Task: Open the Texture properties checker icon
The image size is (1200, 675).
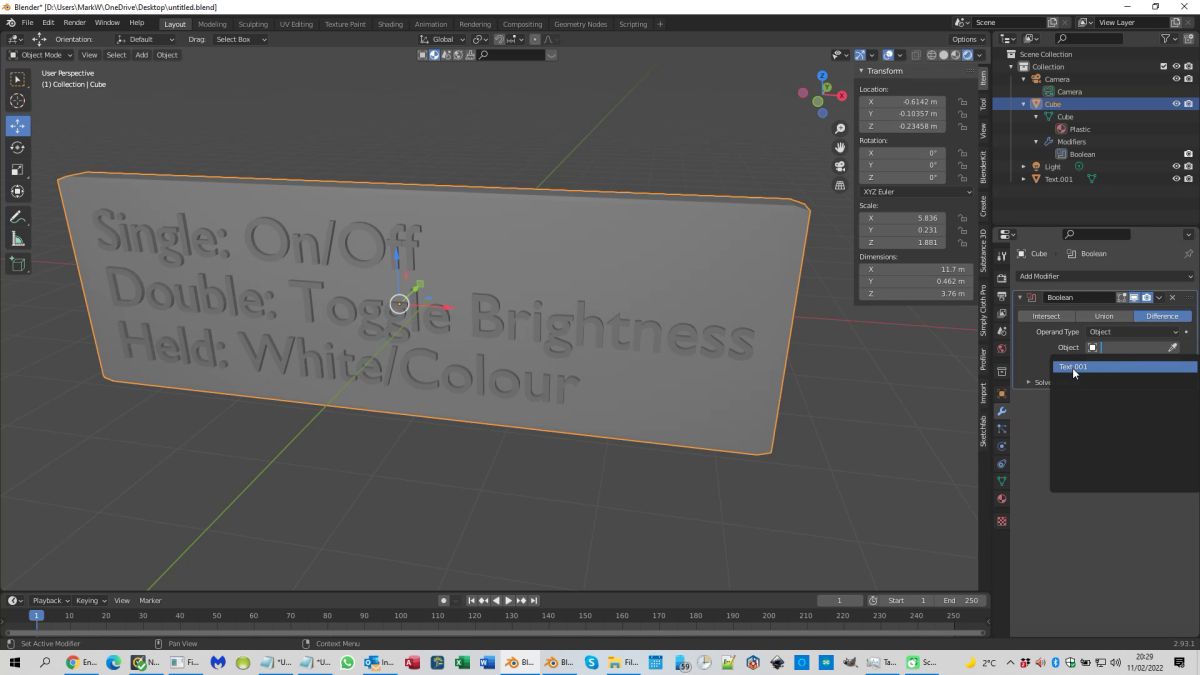Action: point(1001,521)
